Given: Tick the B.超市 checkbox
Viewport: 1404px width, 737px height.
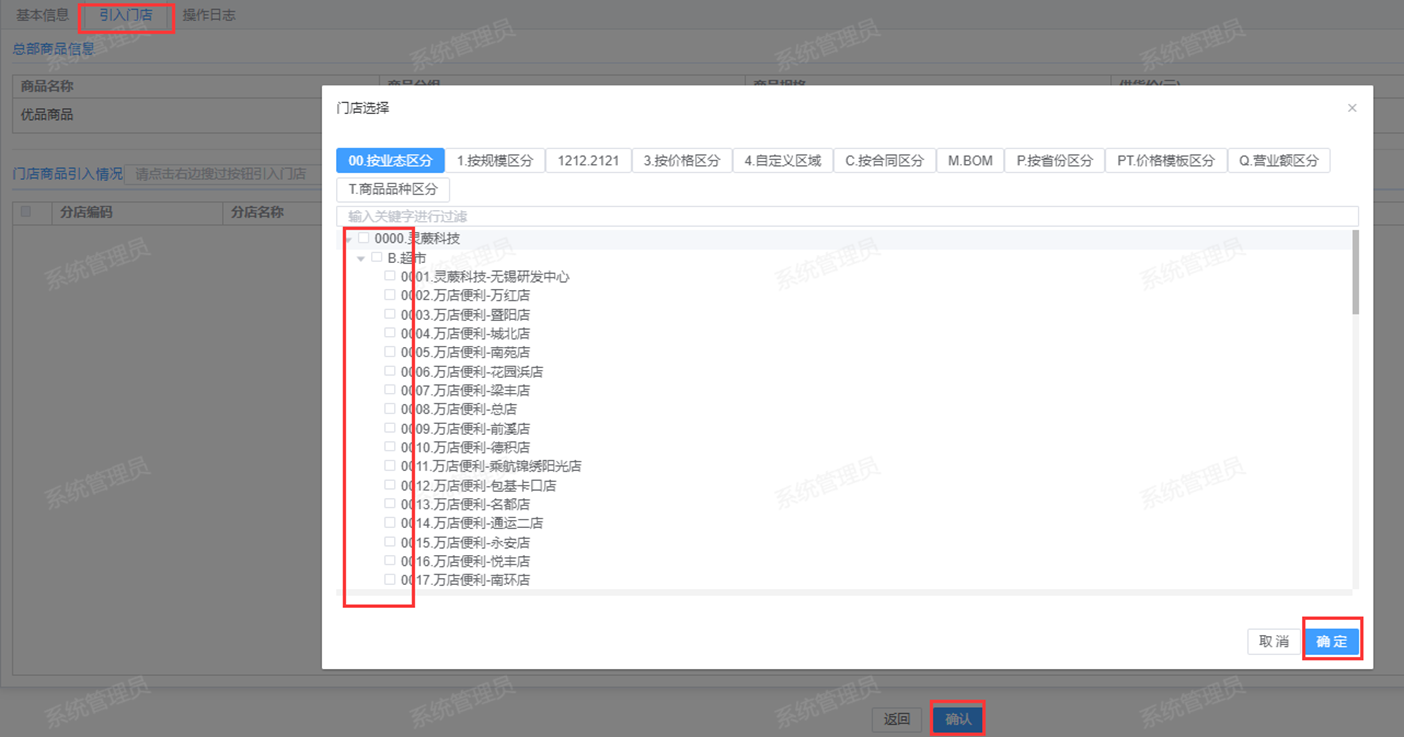Looking at the screenshot, I should click(x=377, y=257).
